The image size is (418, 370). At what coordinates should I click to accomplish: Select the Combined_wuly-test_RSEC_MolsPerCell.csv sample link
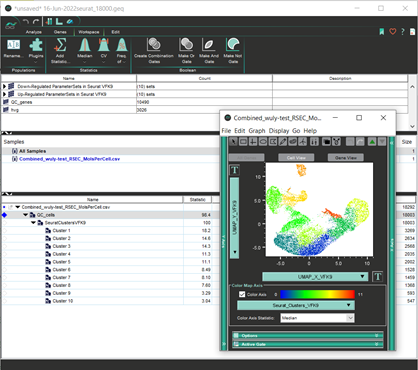coord(69,159)
